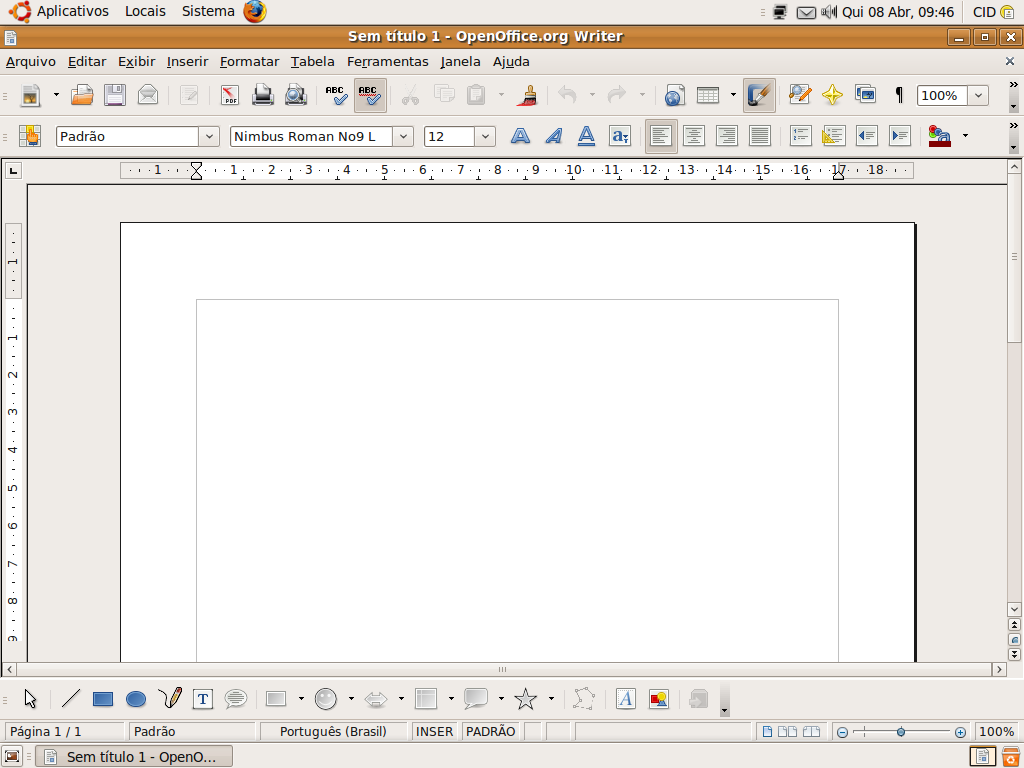Expand the basic shapes dropdown
1024x768 pixels.
300,699
